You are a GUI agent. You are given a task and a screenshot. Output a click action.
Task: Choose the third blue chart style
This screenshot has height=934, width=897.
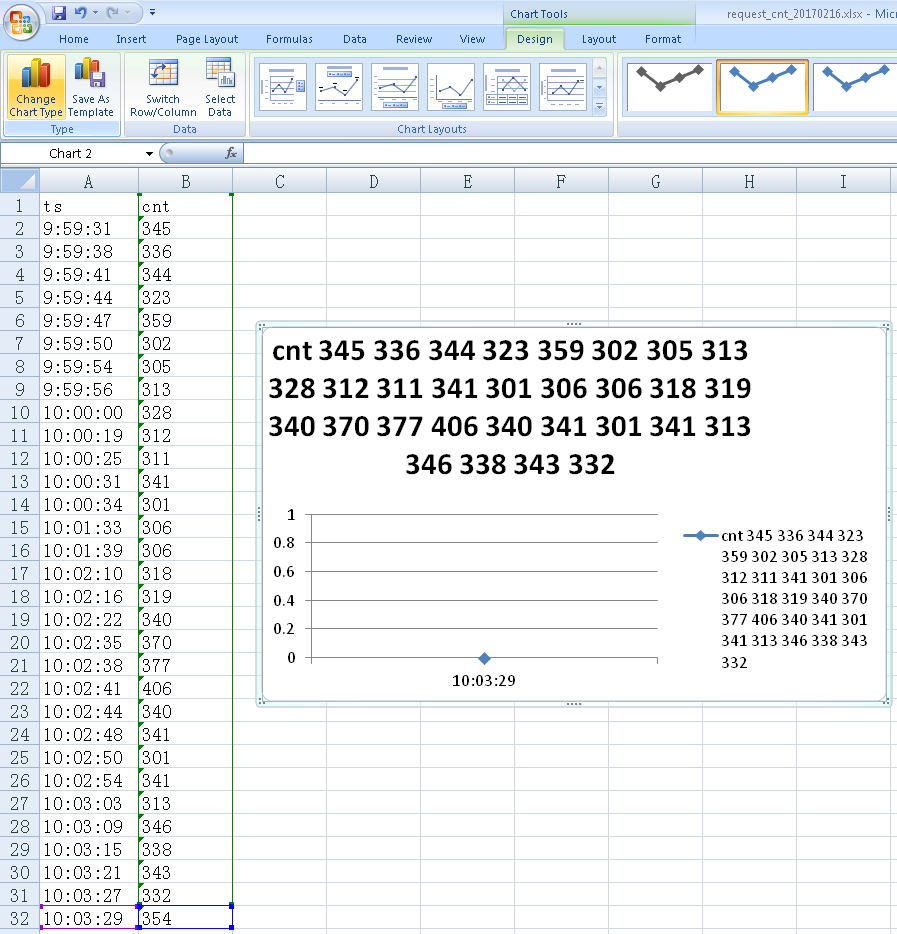(855, 87)
